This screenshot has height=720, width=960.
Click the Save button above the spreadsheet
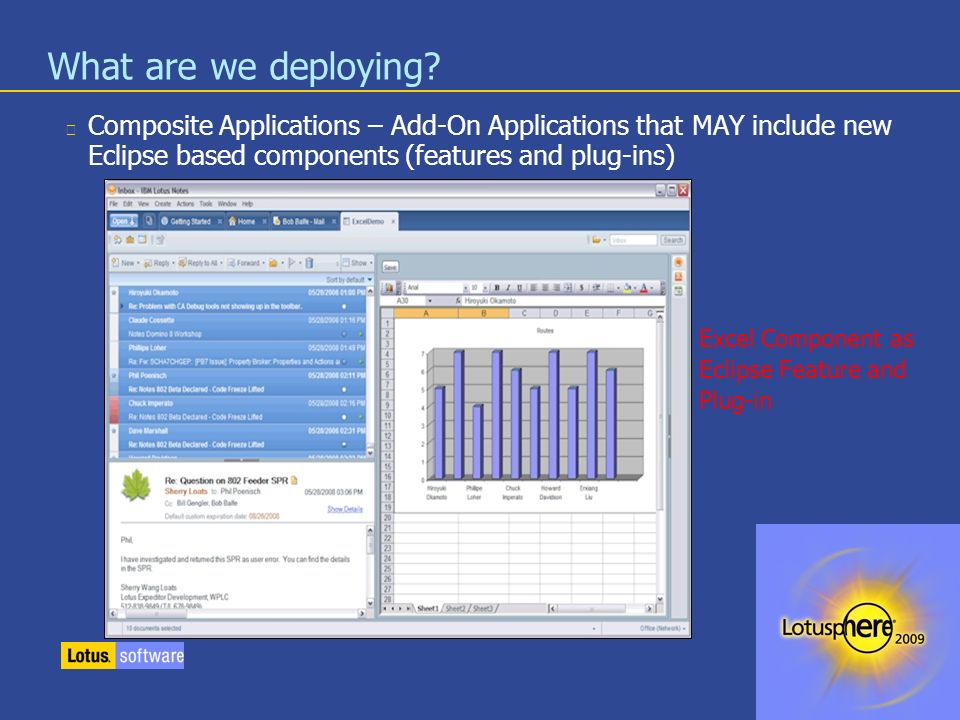390,267
